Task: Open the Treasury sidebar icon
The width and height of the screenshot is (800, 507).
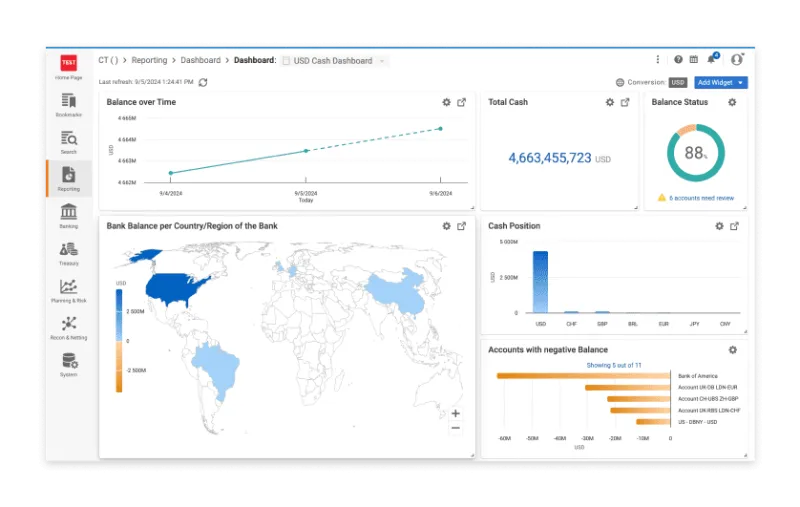Action: click(68, 252)
